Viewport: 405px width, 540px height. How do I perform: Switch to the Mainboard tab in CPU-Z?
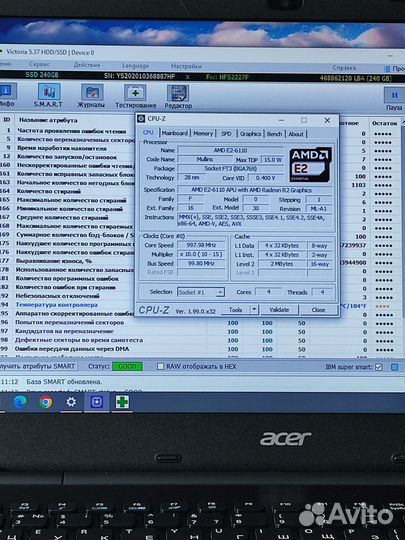pos(175,133)
